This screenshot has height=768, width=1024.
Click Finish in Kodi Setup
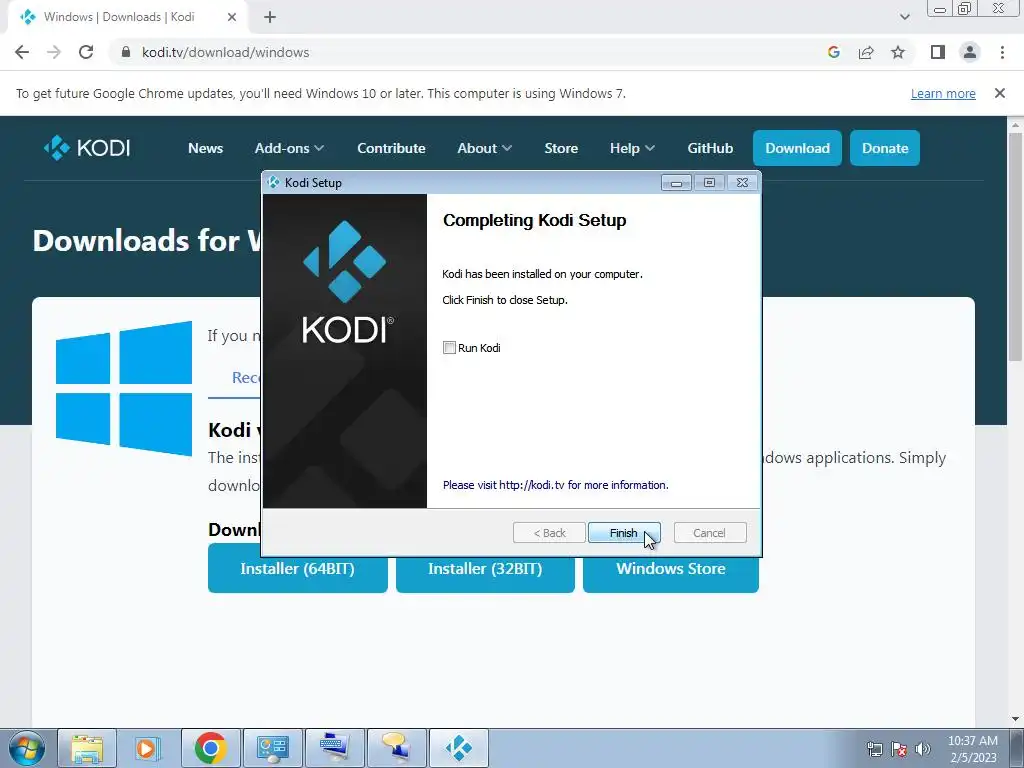(624, 533)
